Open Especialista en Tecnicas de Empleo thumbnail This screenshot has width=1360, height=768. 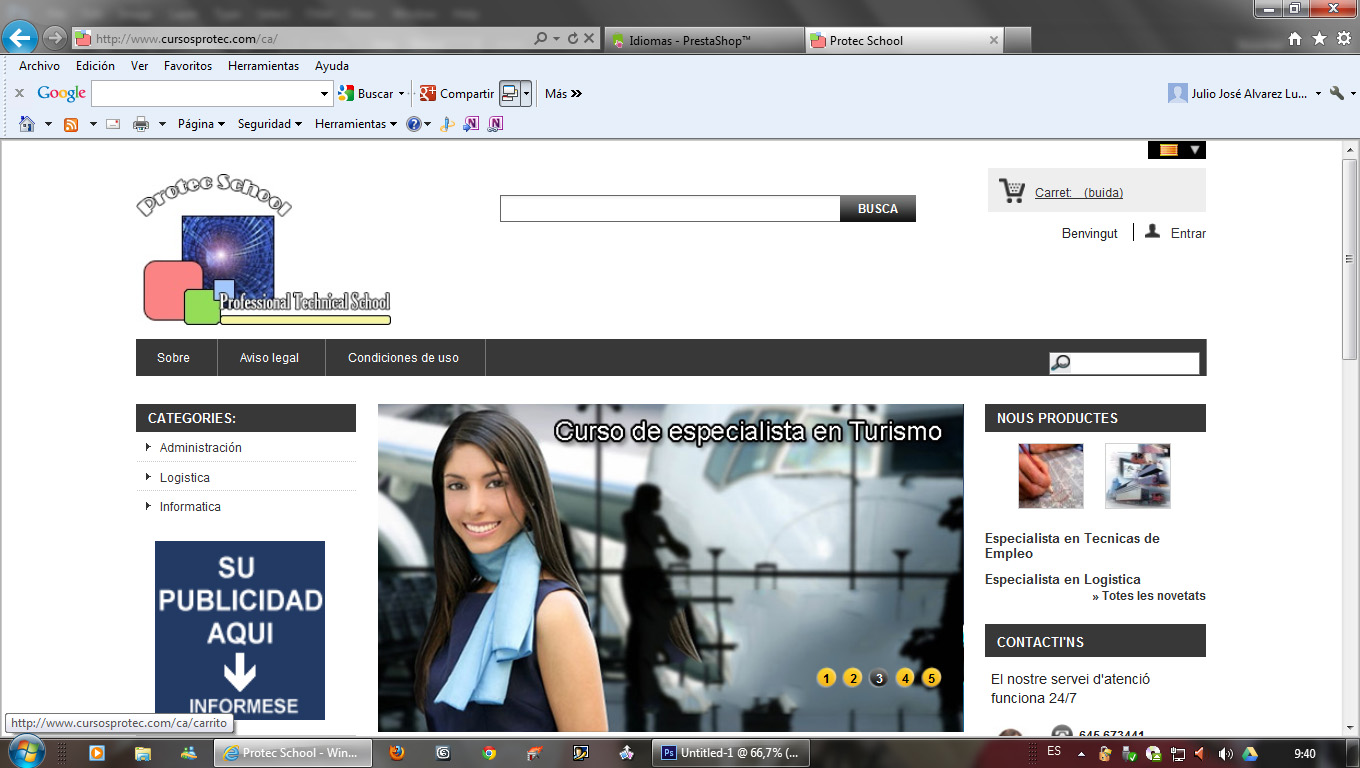point(1051,476)
